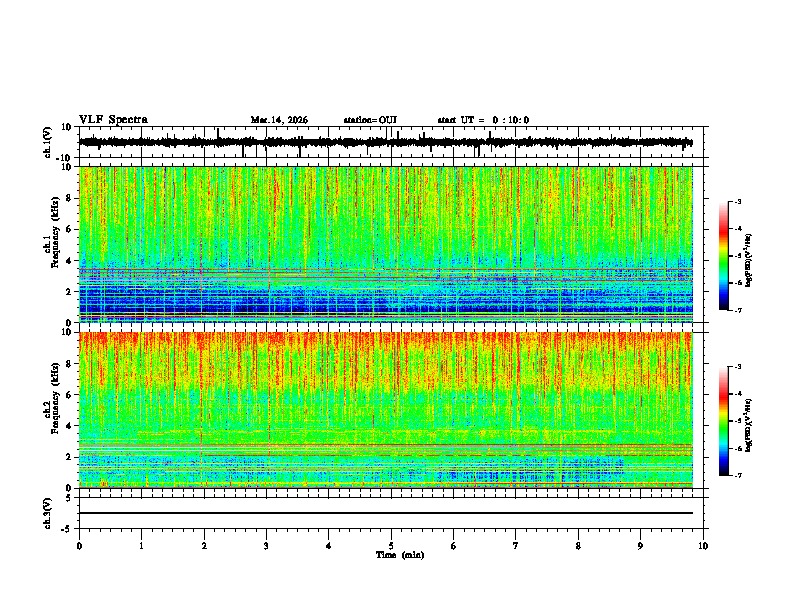Click the ch.2 color scale bar
This screenshot has width=792, height=612.
tap(723, 421)
